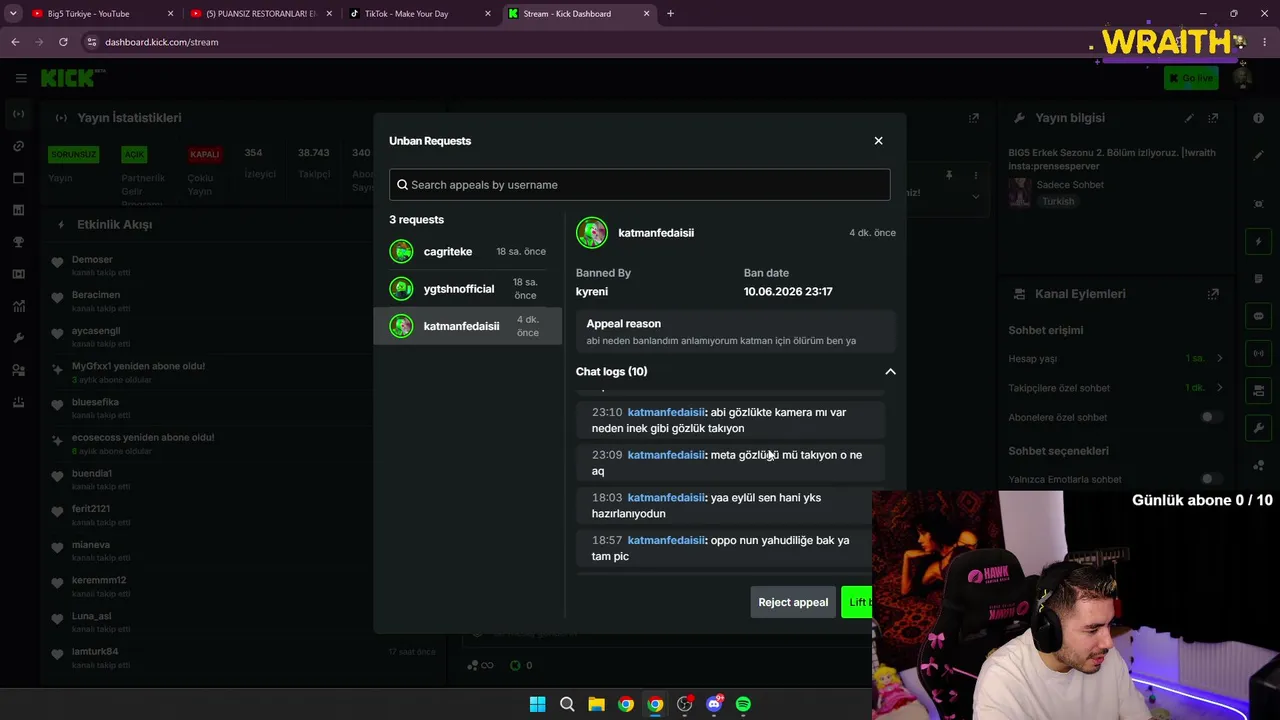This screenshot has width=1280, height=720.
Task: Click bluesefika in the activity feed
Action: click(95, 402)
